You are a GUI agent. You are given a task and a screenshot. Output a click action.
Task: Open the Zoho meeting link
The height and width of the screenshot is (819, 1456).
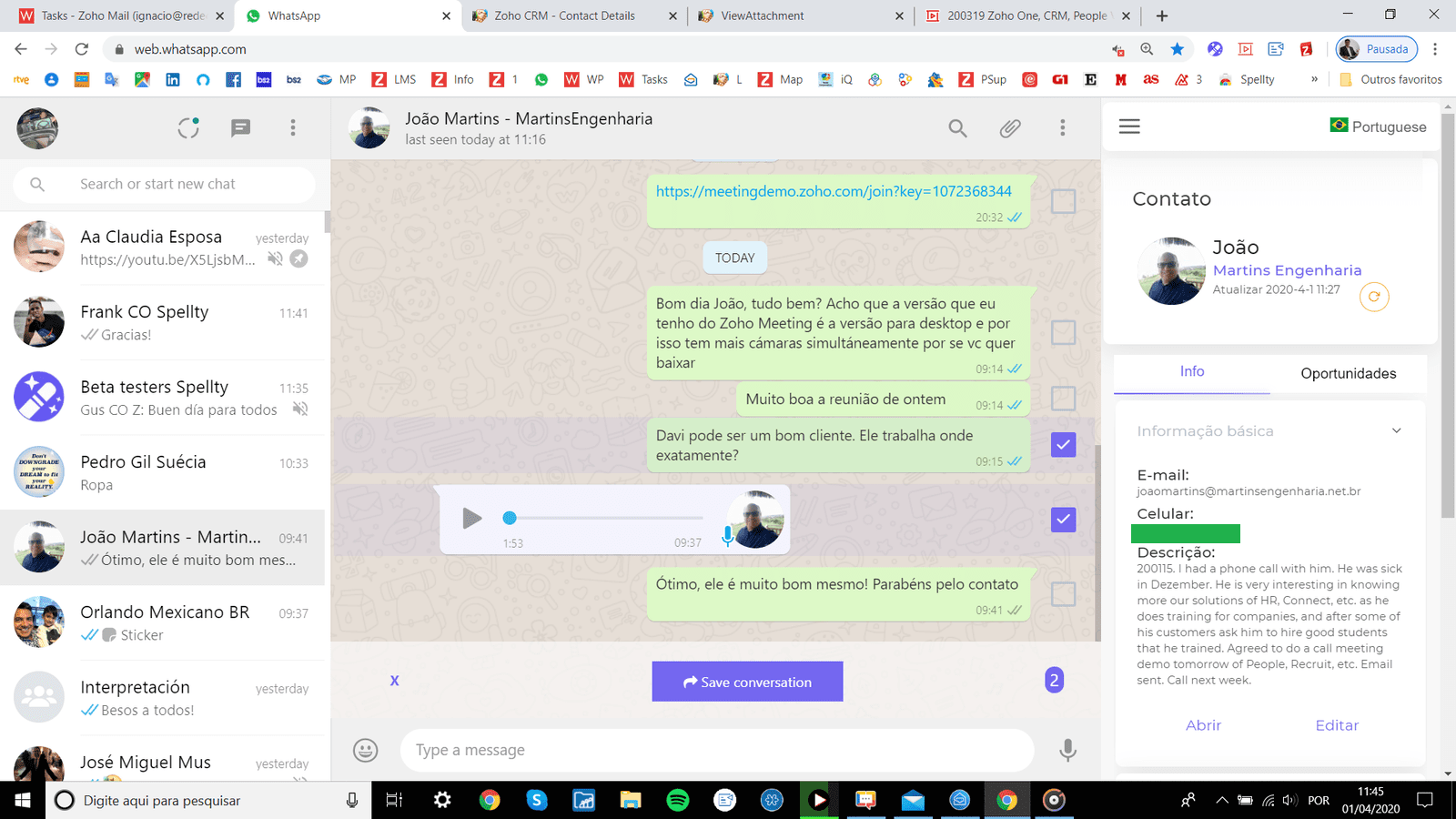coord(834,191)
